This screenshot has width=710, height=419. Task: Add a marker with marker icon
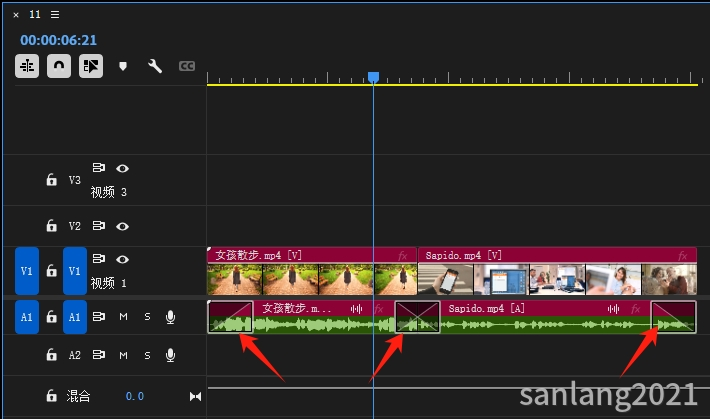click(123, 66)
